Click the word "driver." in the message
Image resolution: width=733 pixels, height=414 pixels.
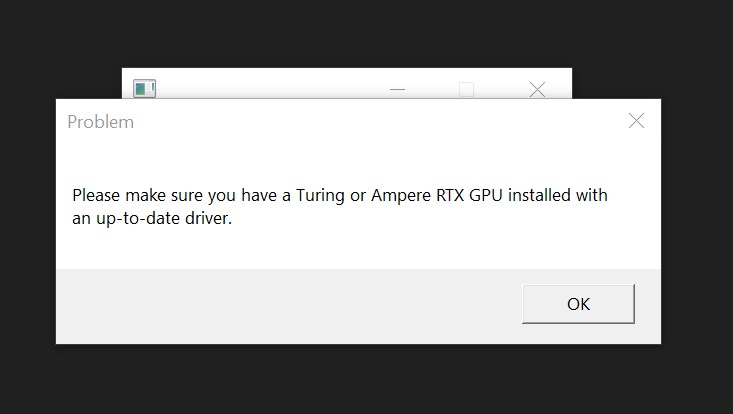click(205, 219)
